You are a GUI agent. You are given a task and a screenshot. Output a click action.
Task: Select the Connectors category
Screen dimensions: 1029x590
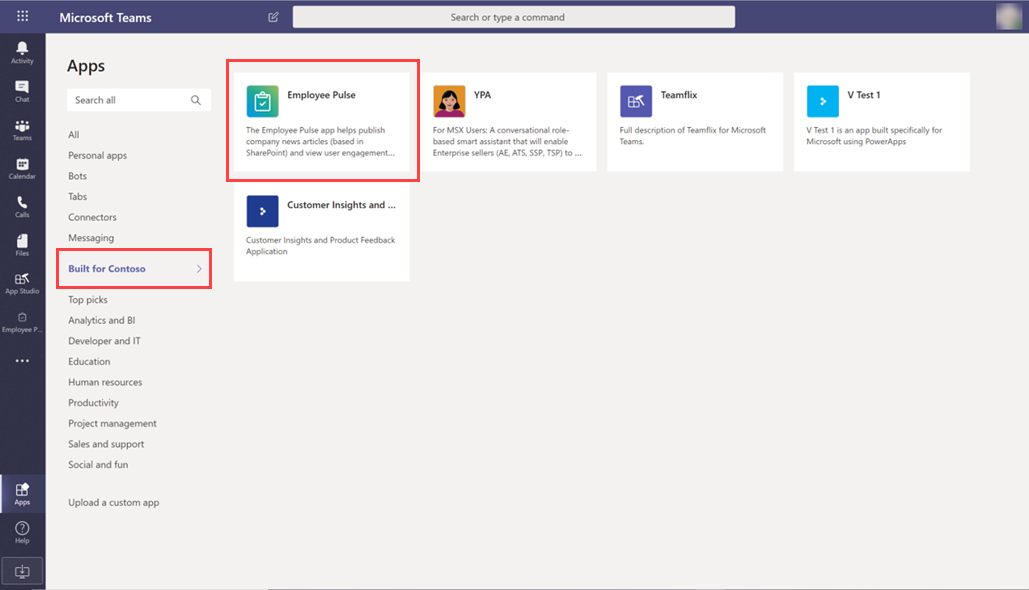[x=93, y=217]
